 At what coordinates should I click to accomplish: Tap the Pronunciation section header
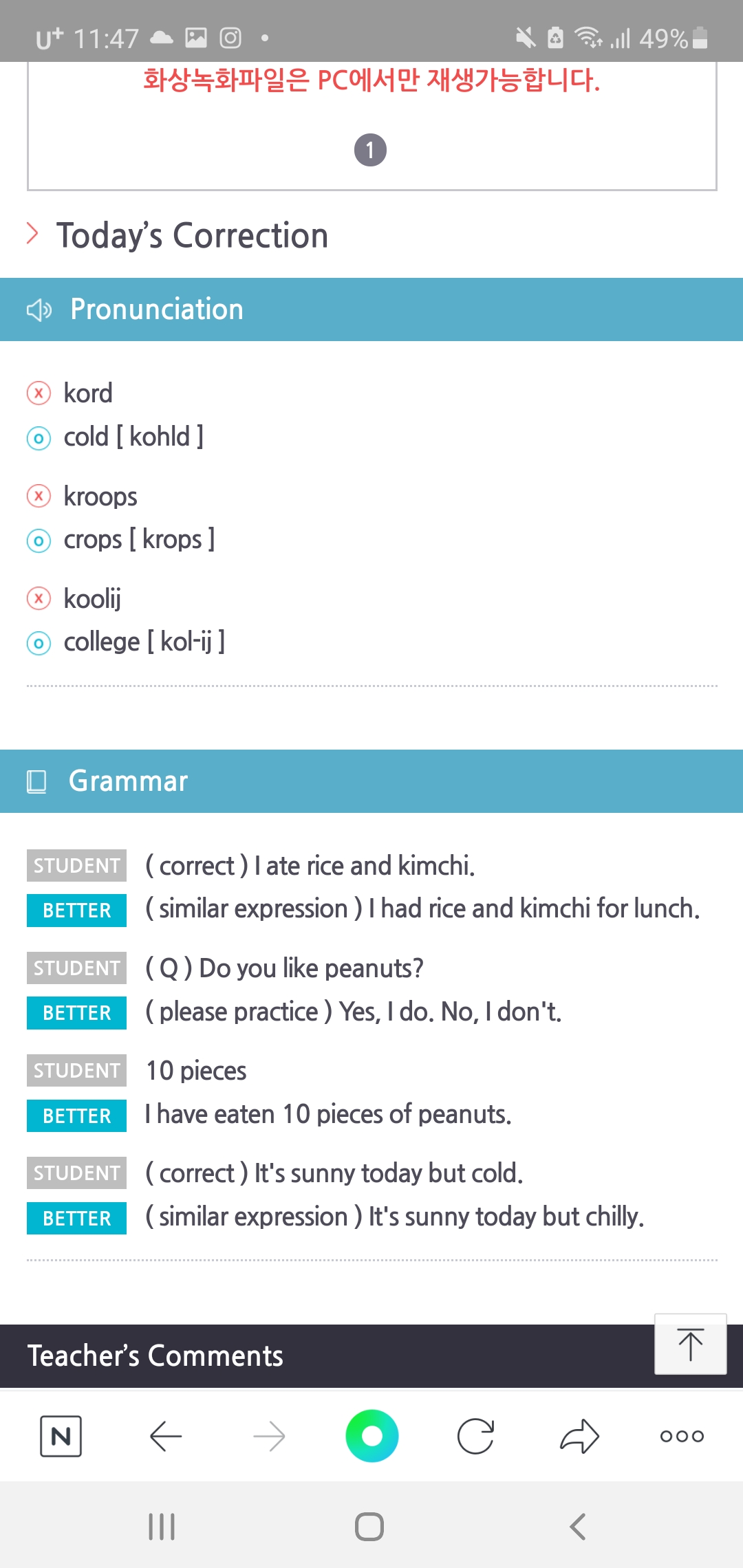(371, 309)
